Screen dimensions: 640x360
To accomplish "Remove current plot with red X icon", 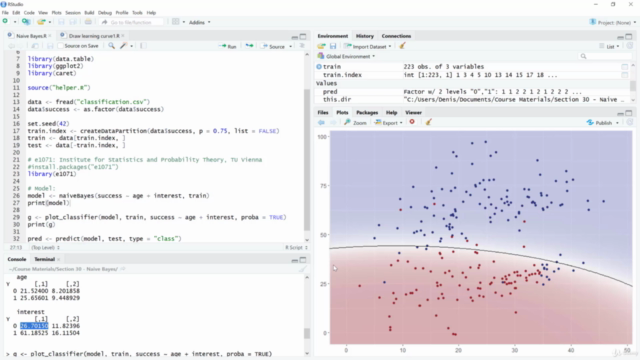I will click(x=412, y=122).
